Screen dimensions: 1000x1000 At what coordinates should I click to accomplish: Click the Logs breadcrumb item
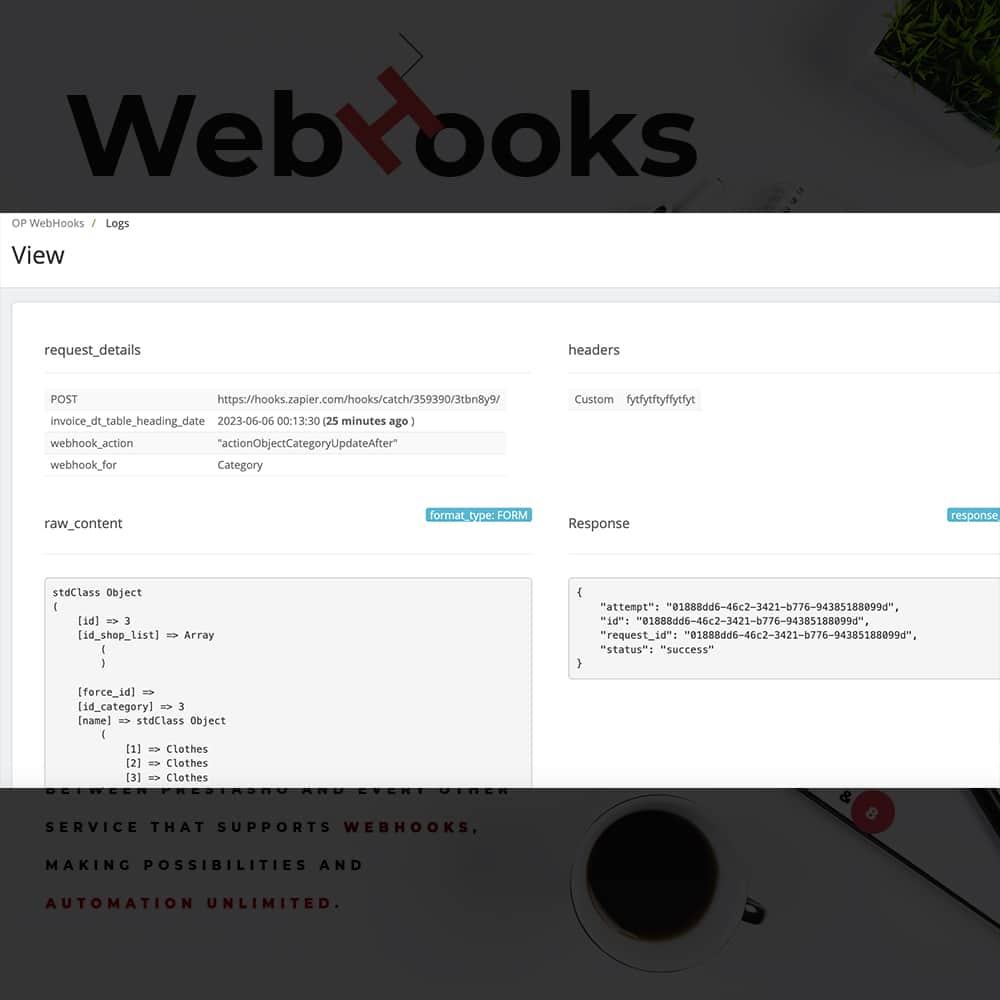[x=117, y=223]
